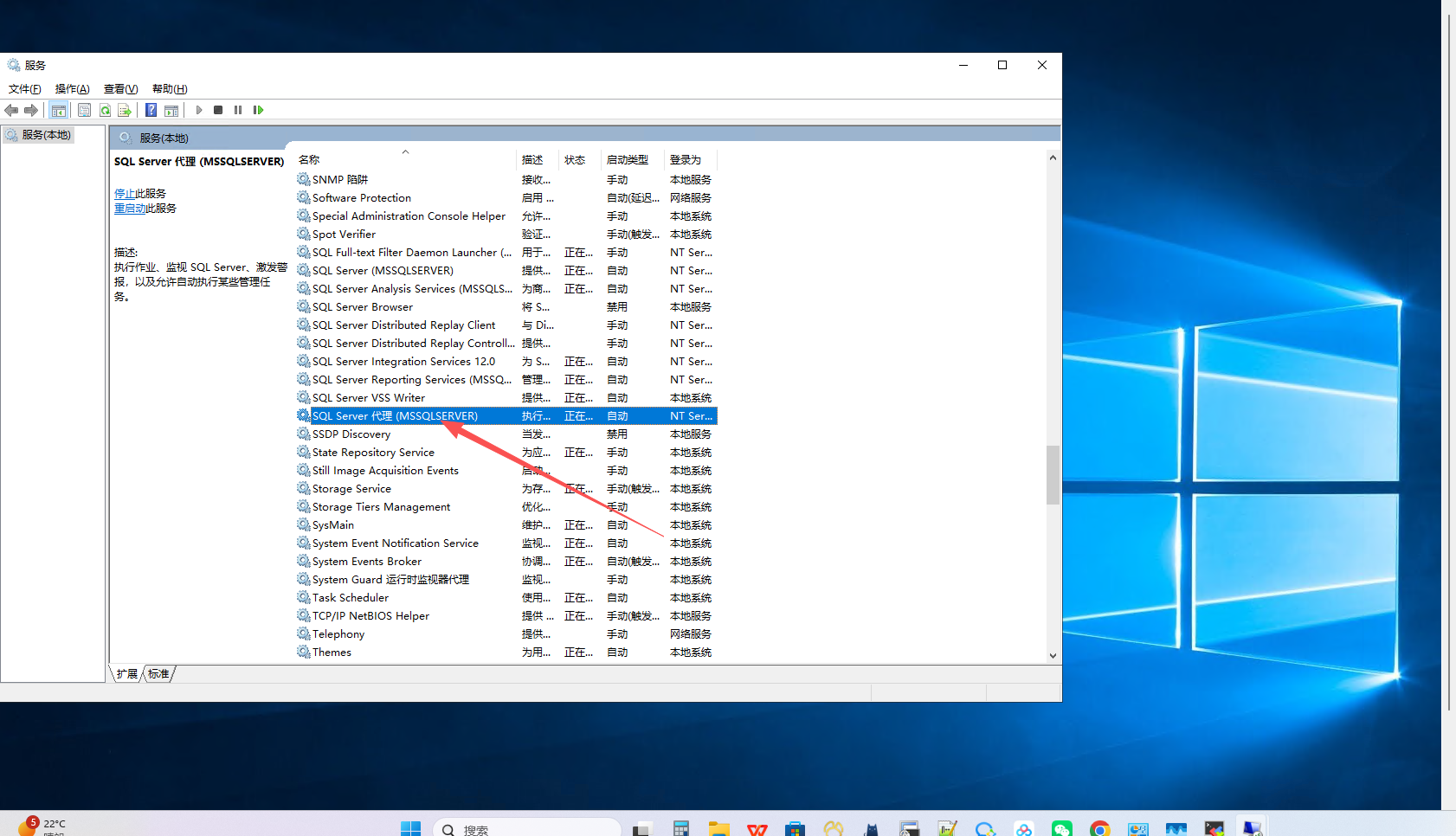Toggle show/hide console tree icon
This screenshot has width=1456, height=836.
tap(59, 110)
